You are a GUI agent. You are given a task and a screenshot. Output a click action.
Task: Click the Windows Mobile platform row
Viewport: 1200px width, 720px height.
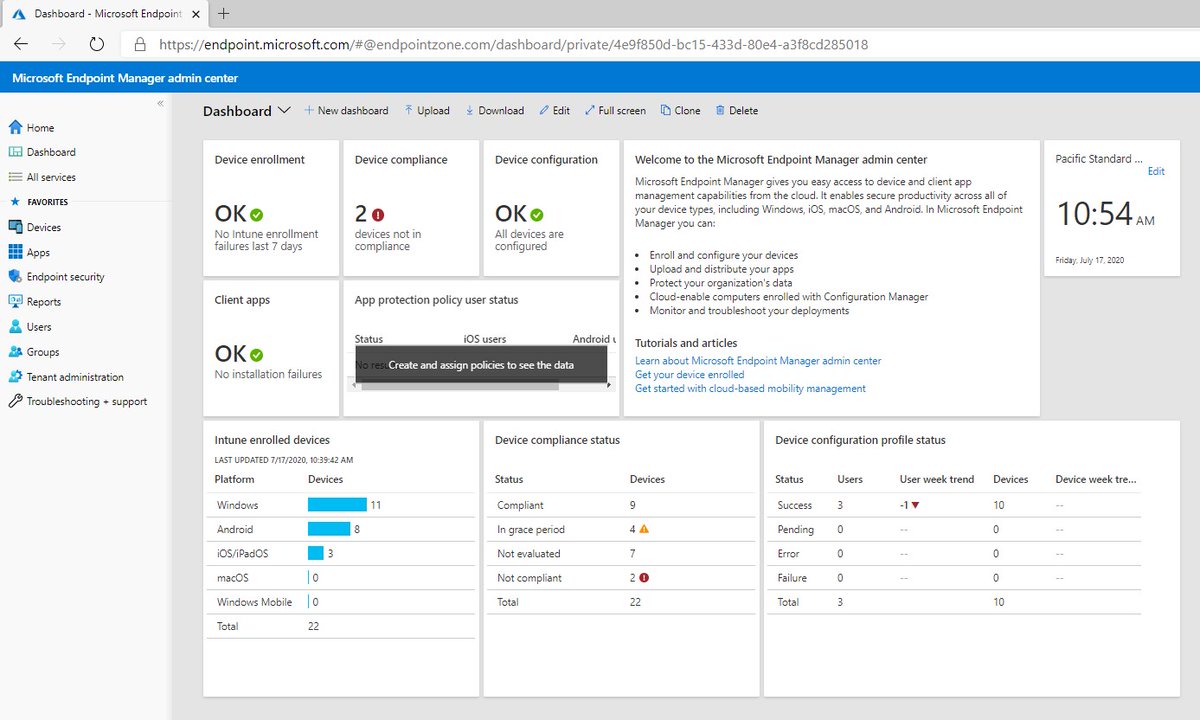340,602
